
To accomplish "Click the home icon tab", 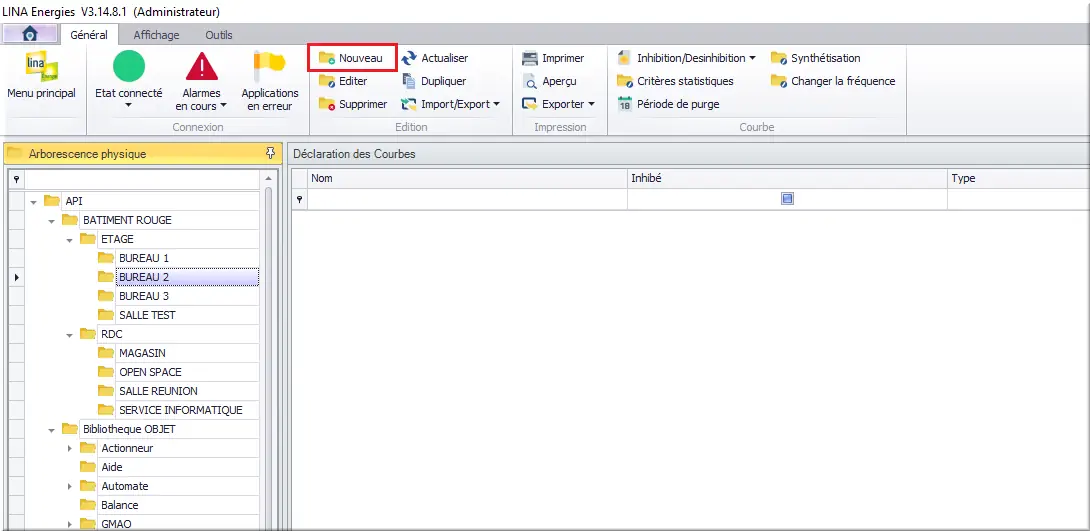I will (x=29, y=34).
